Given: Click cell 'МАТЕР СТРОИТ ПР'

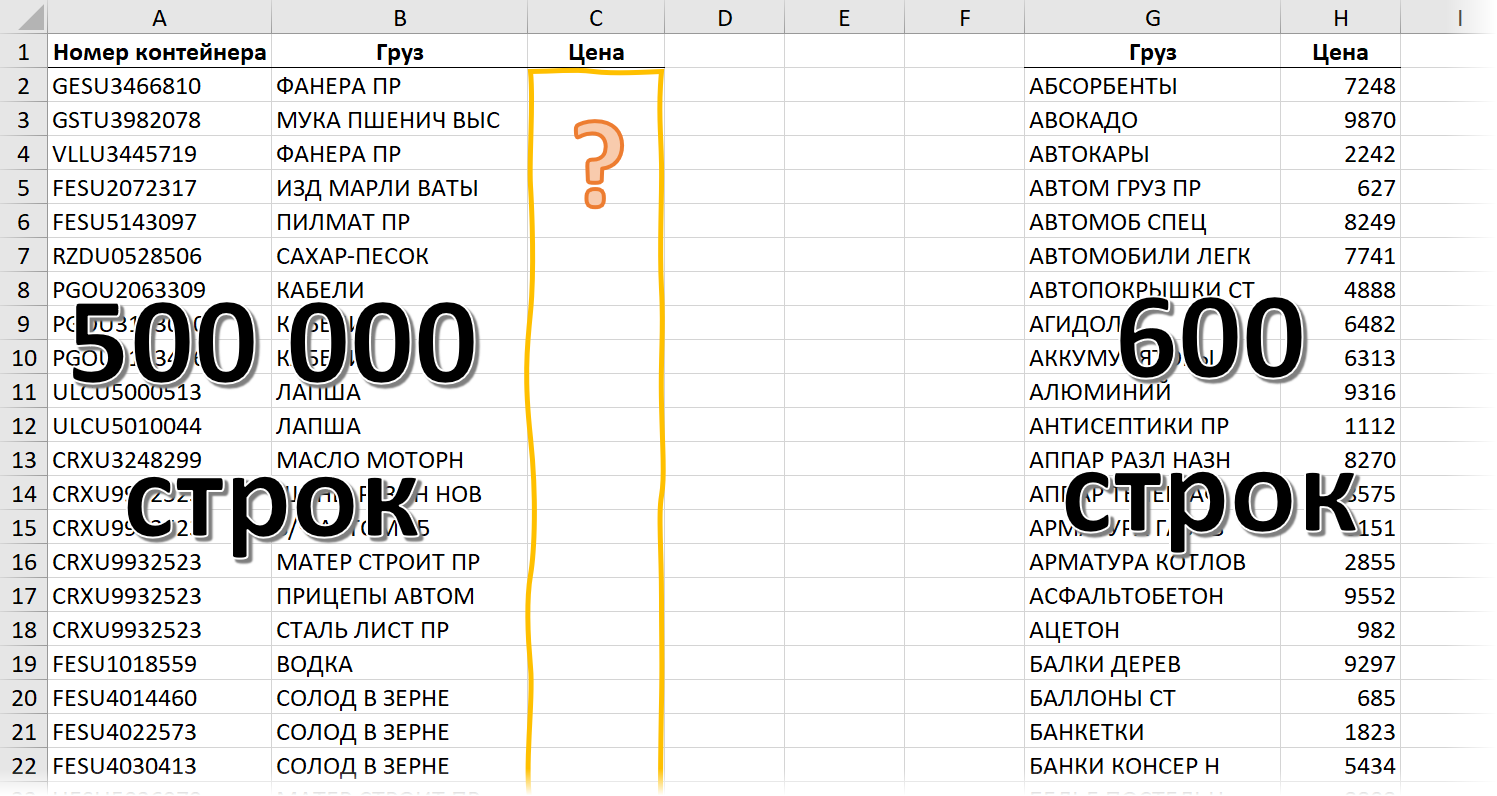Looking at the screenshot, I should coord(399,562).
